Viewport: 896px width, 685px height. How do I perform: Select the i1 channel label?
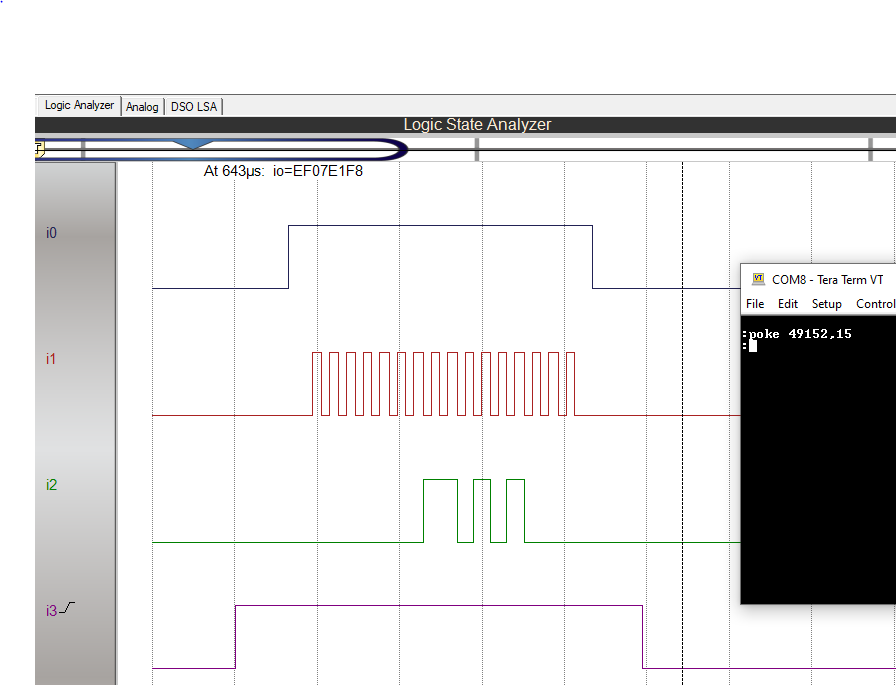52,359
